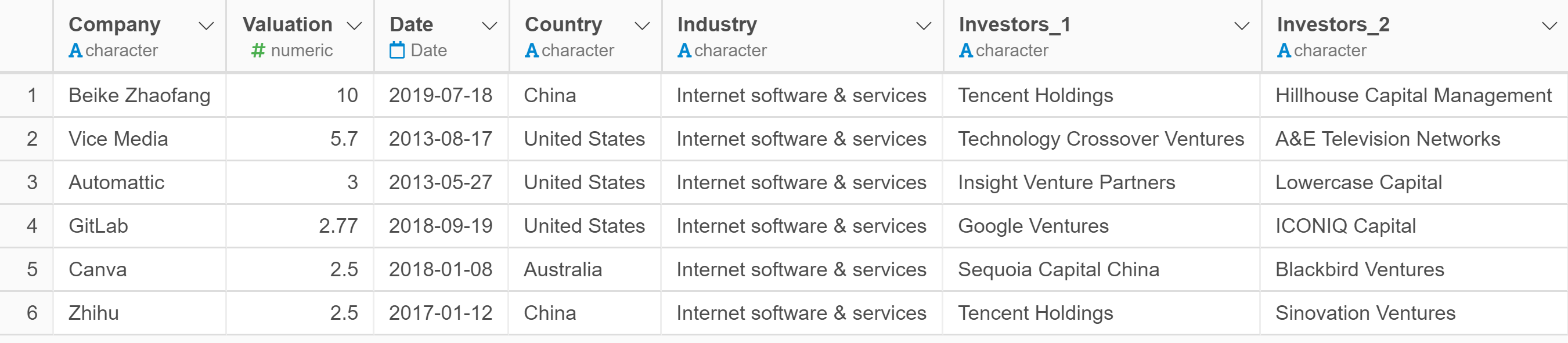Select row number 1
Image resolution: width=1568 pixels, height=343 pixels.
32,96
